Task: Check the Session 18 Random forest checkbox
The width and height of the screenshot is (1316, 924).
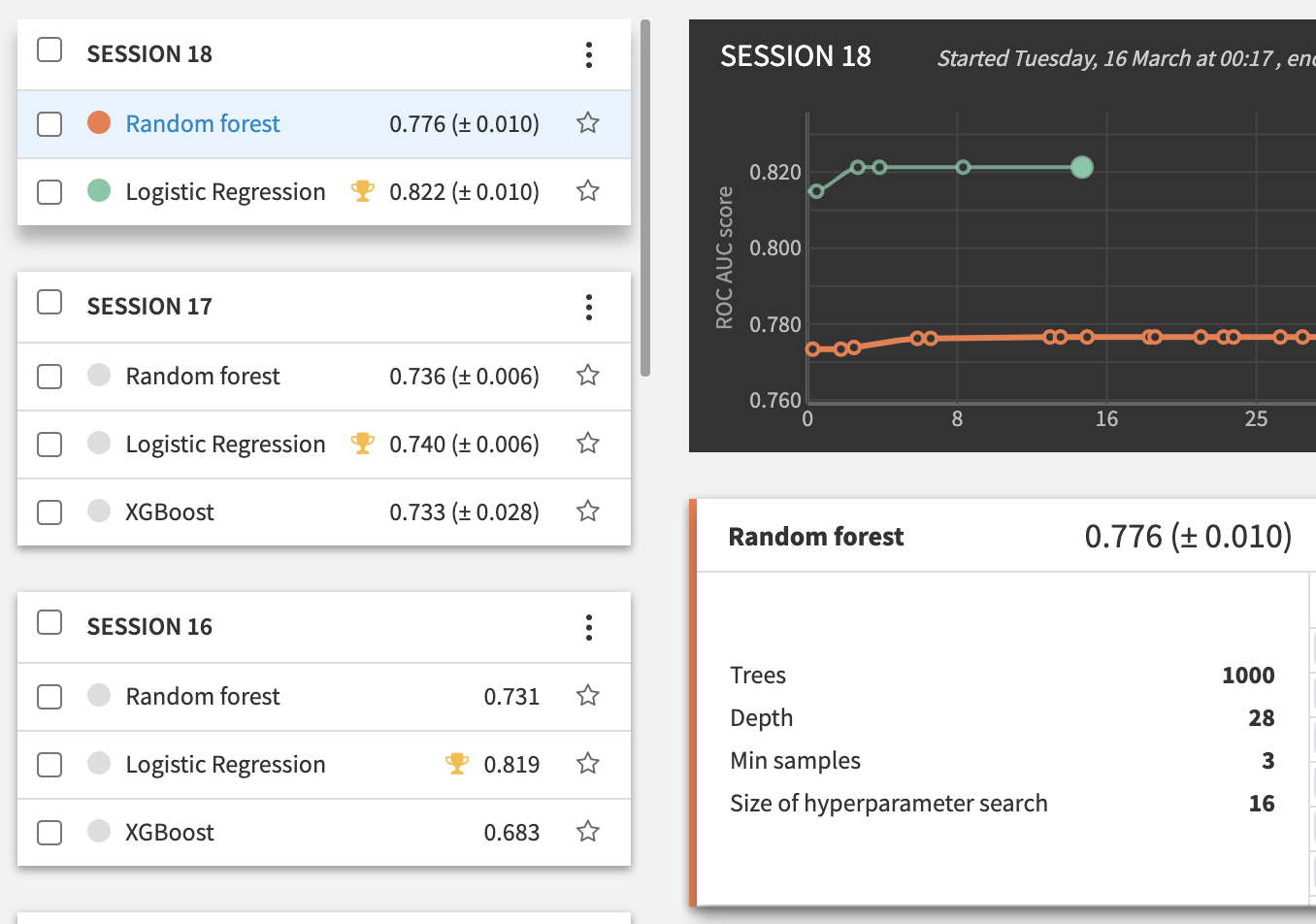Action: [x=49, y=124]
